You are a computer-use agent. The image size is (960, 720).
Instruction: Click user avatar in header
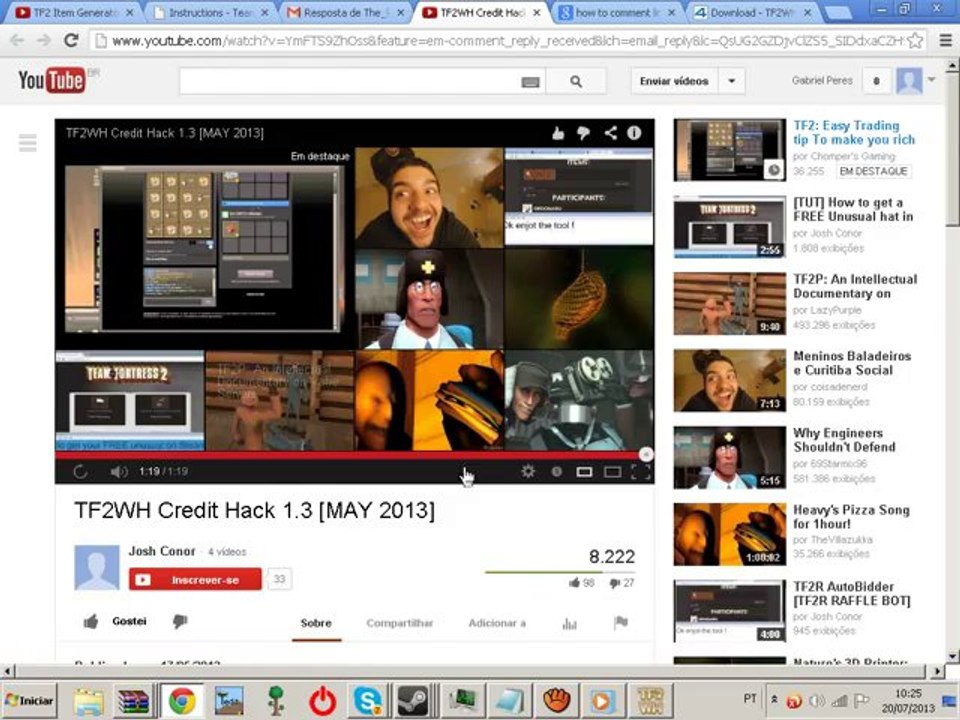click(x=909, y=81)
